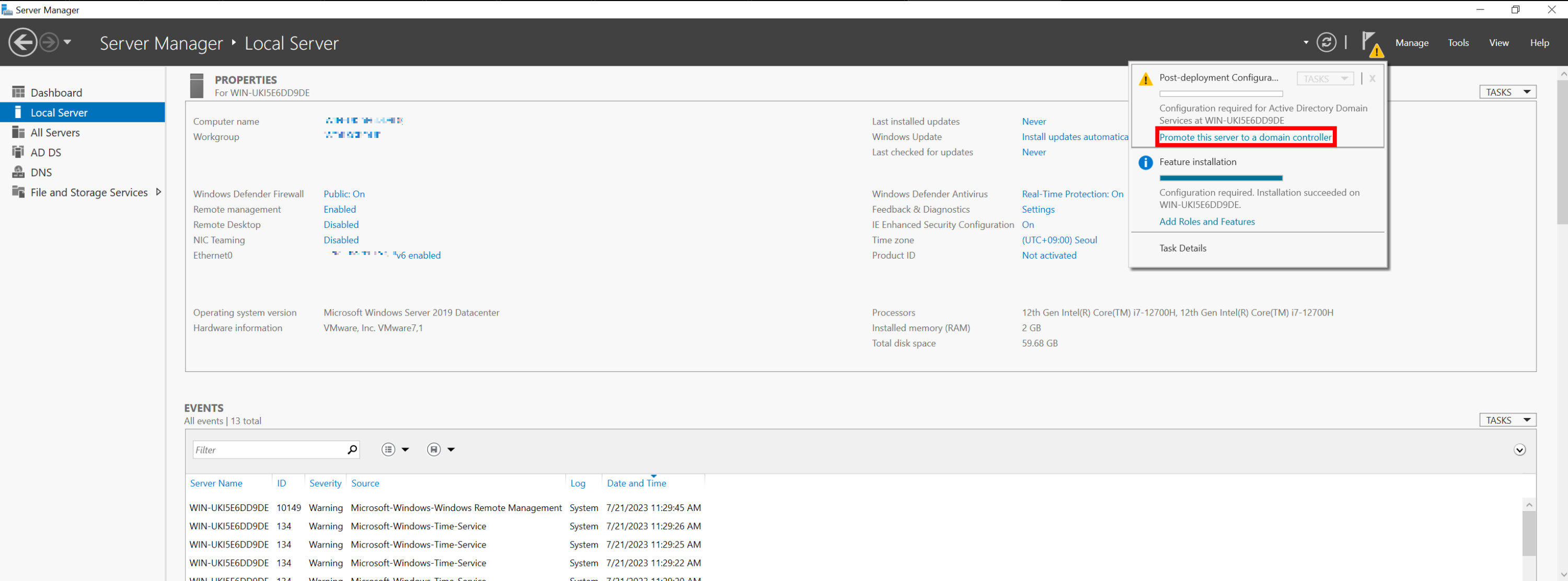1568x581 pixels.
Task: Sort events by ID column
Action: (x=281, y=483)
